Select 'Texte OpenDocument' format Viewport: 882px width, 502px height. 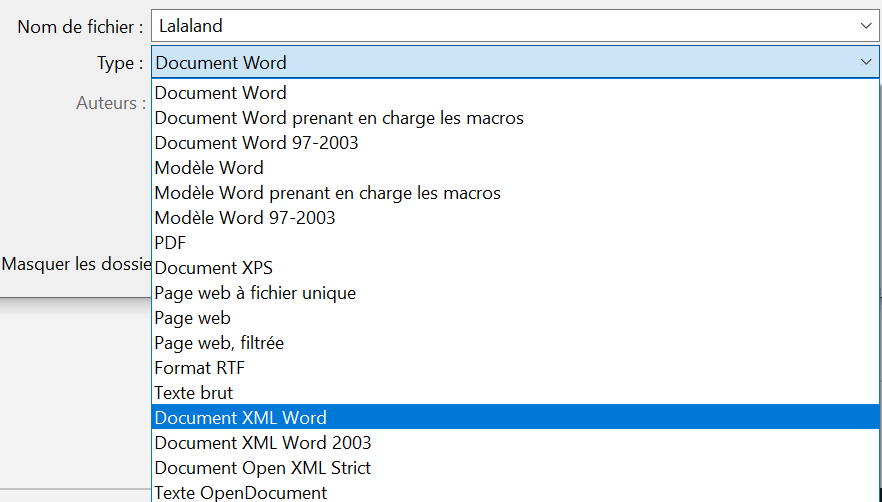click(x=515, y=492)
